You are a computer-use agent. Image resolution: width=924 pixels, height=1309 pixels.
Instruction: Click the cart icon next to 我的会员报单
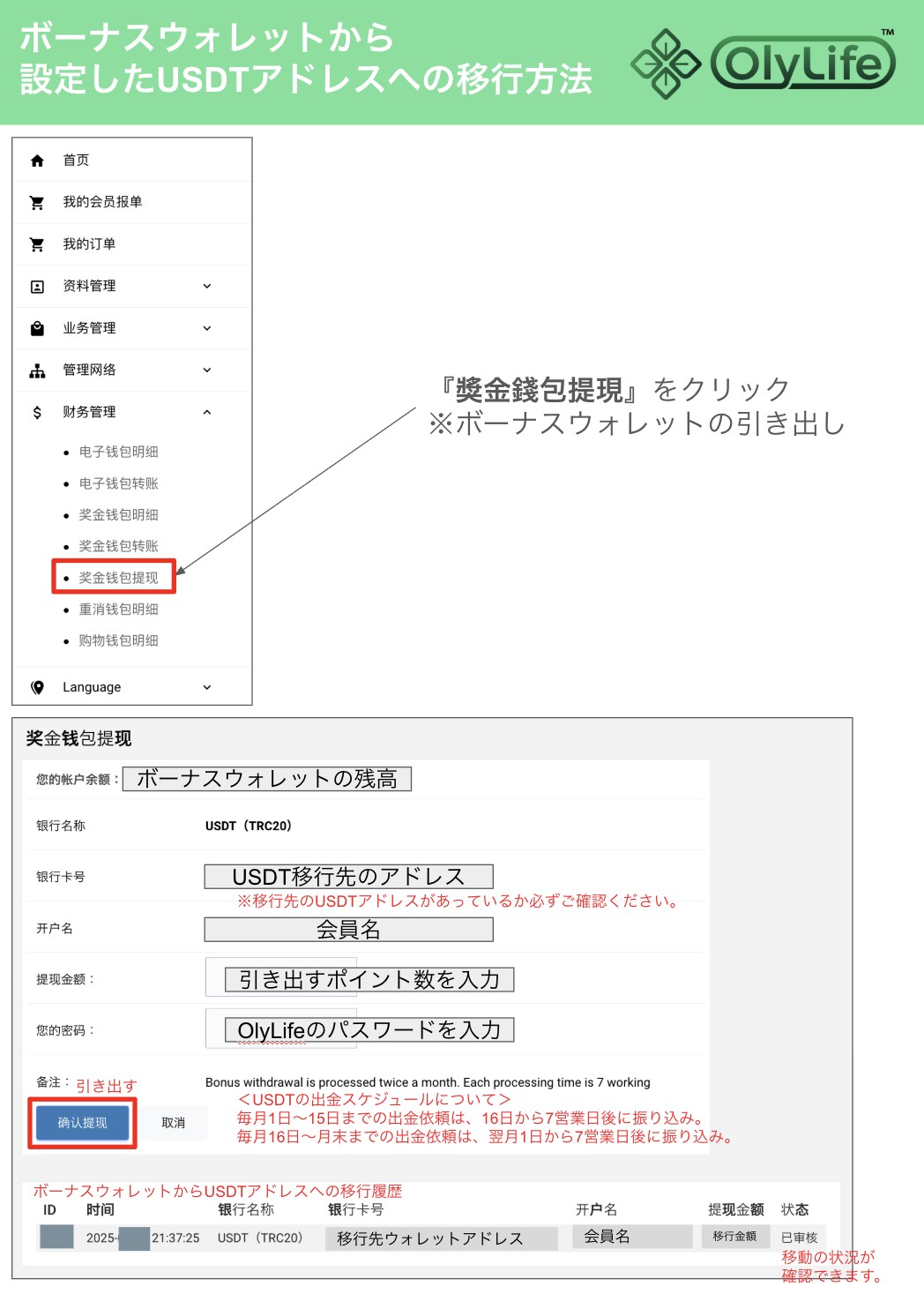point(37,203)
